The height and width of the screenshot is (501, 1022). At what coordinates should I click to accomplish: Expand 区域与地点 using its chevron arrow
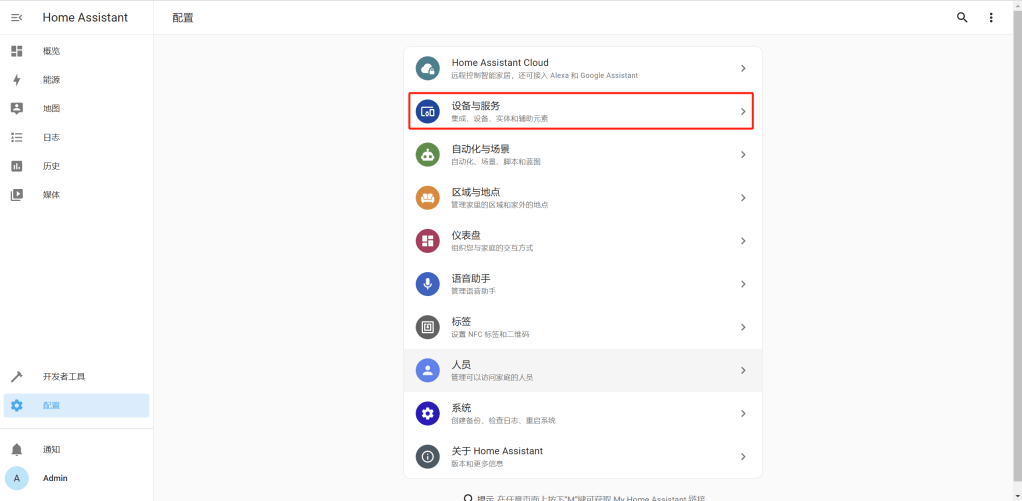click(742, 198)
